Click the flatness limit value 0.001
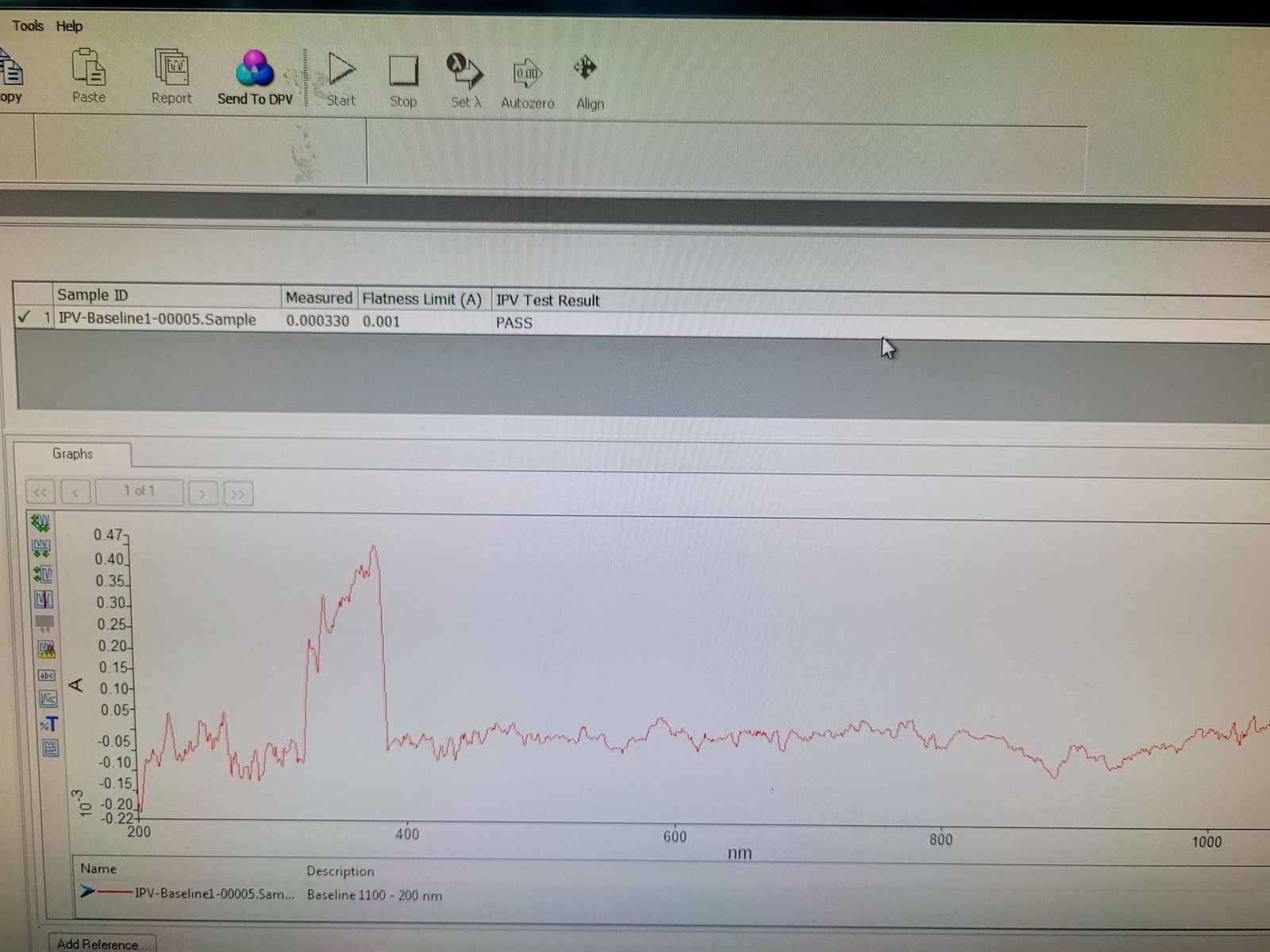1270x952 pixels. (382, 322)
